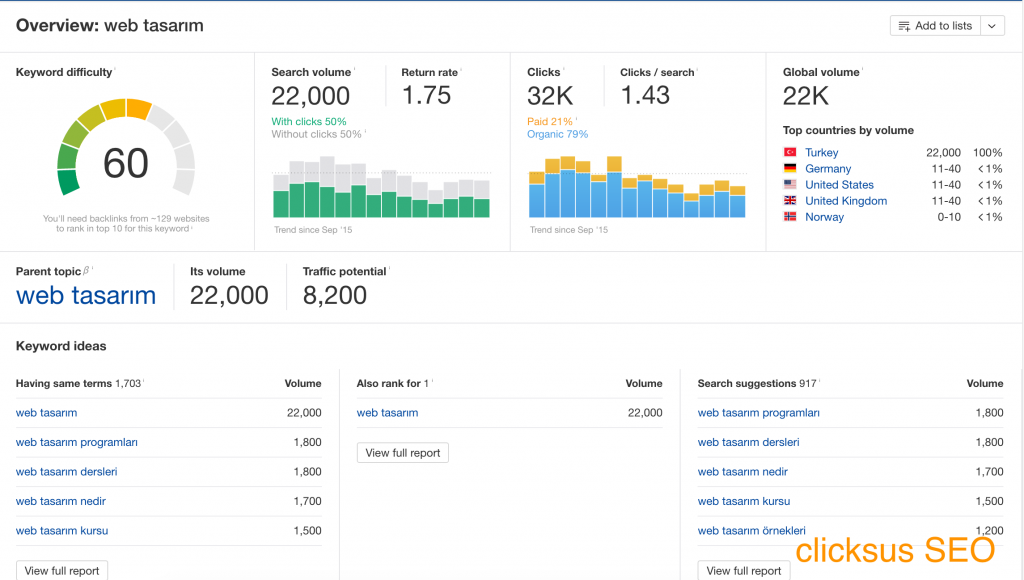Image resolution: width=1024 pixels, height=580 pixels.
Task: Click View full report under Having same terms
Action: click(61, 570)
